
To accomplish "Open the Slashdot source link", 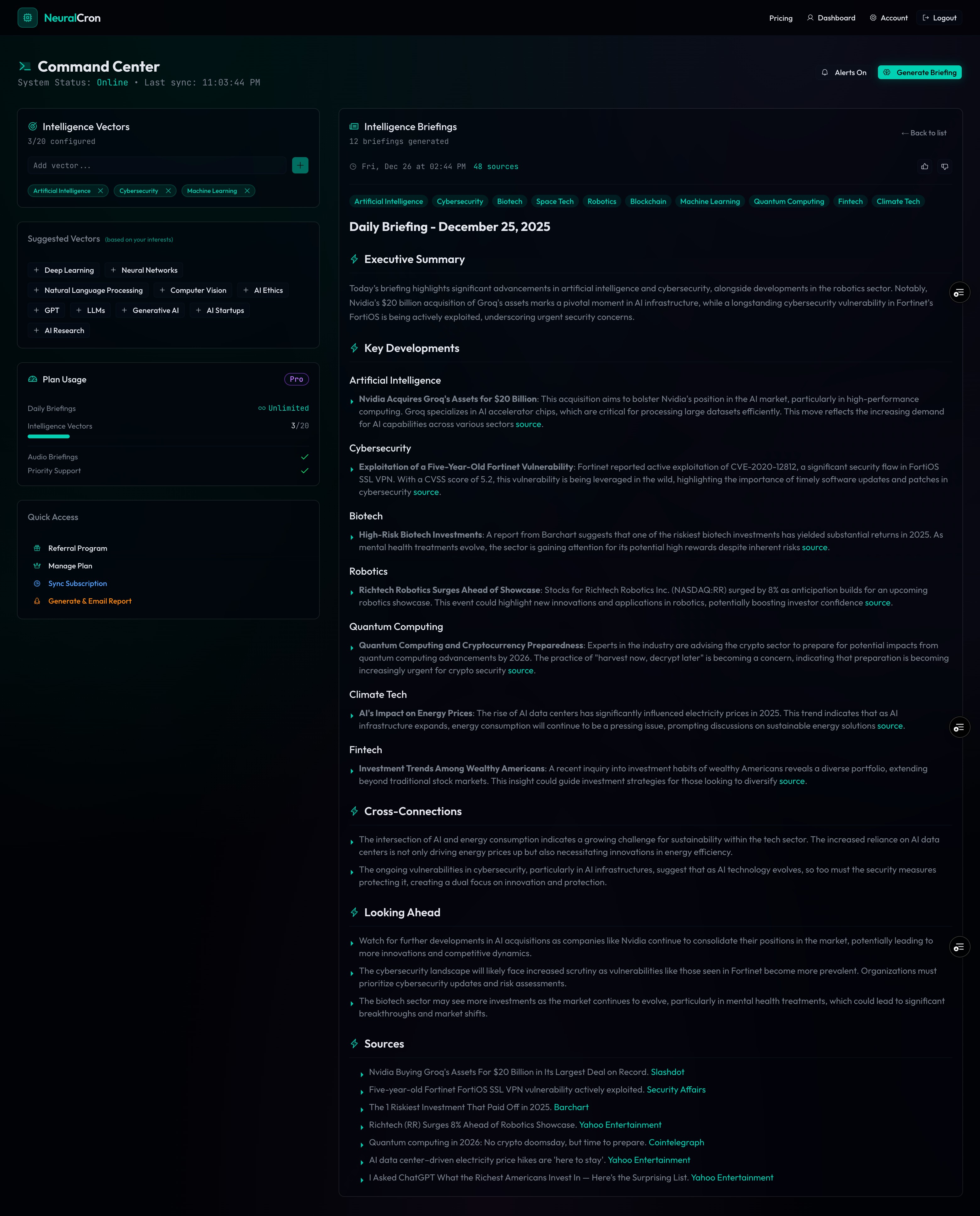I will click(x=667, y=1072).
